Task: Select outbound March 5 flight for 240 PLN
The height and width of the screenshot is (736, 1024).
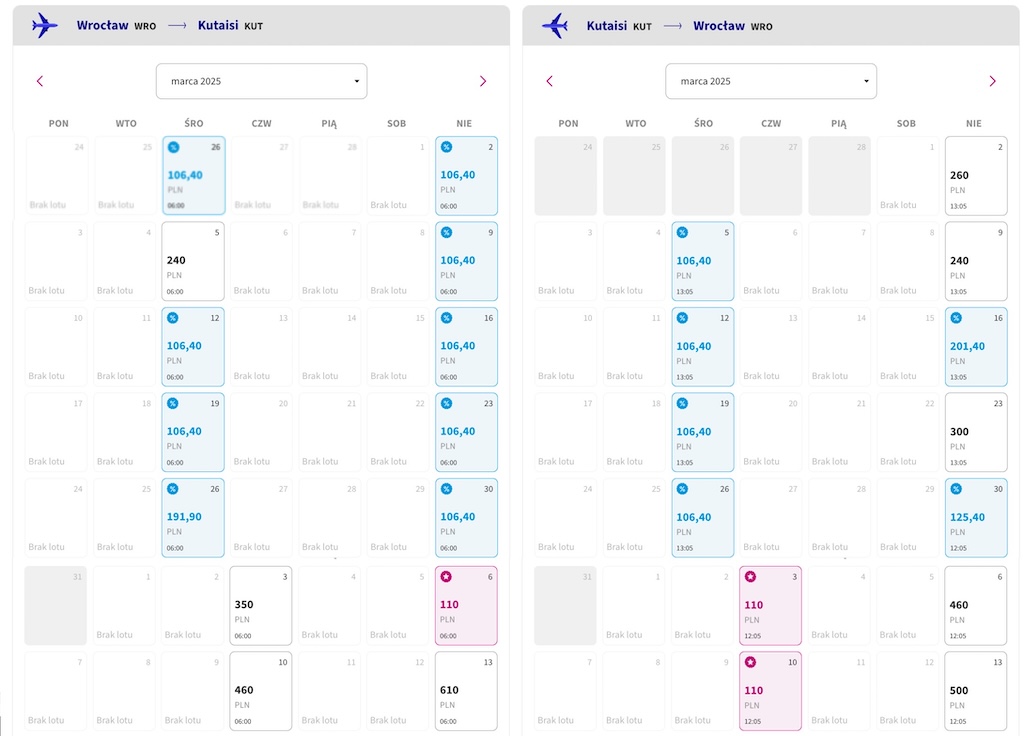Action: (193, 261)
